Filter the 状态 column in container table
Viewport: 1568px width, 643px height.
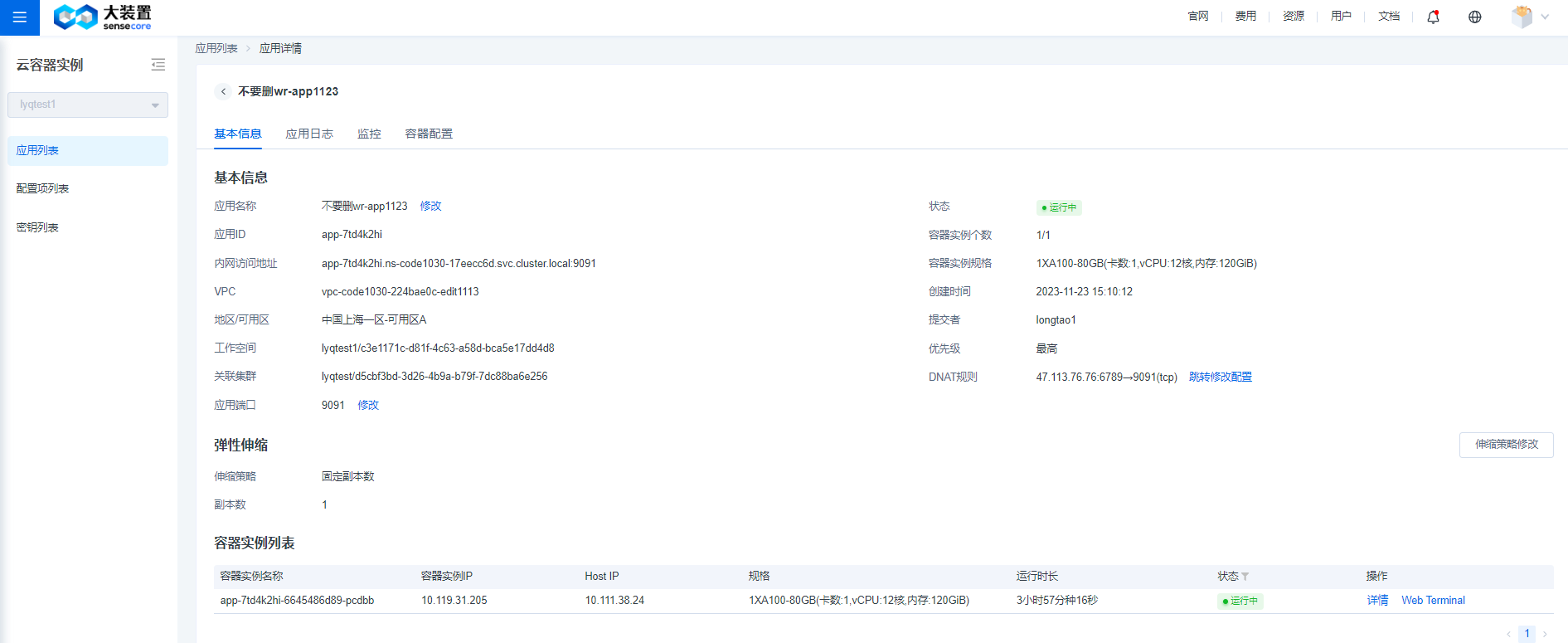tap(1245, 577)
